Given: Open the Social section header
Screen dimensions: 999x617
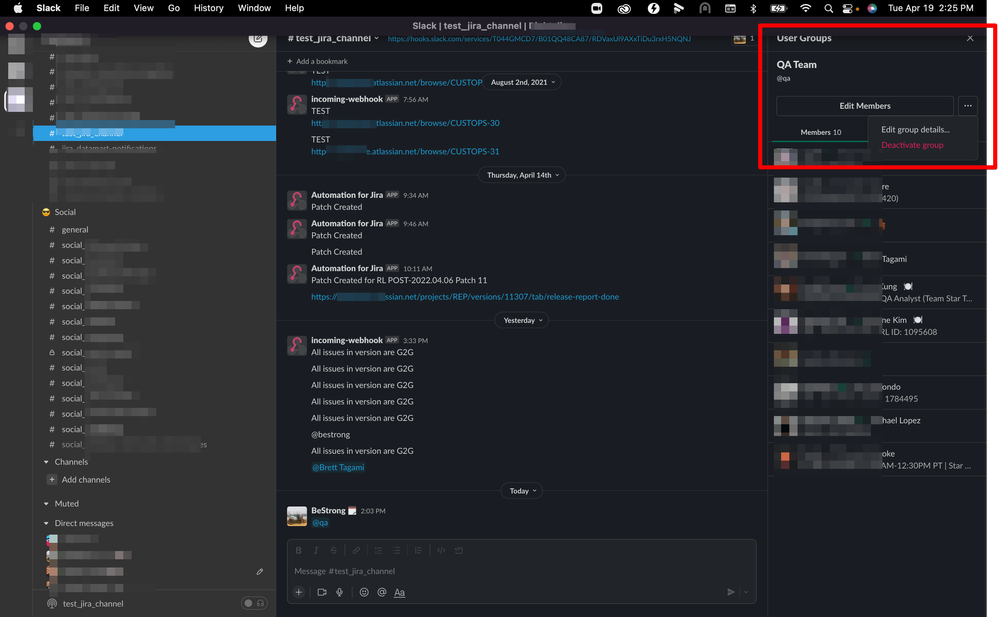Looking at the screenshot, I should point(64,212).
